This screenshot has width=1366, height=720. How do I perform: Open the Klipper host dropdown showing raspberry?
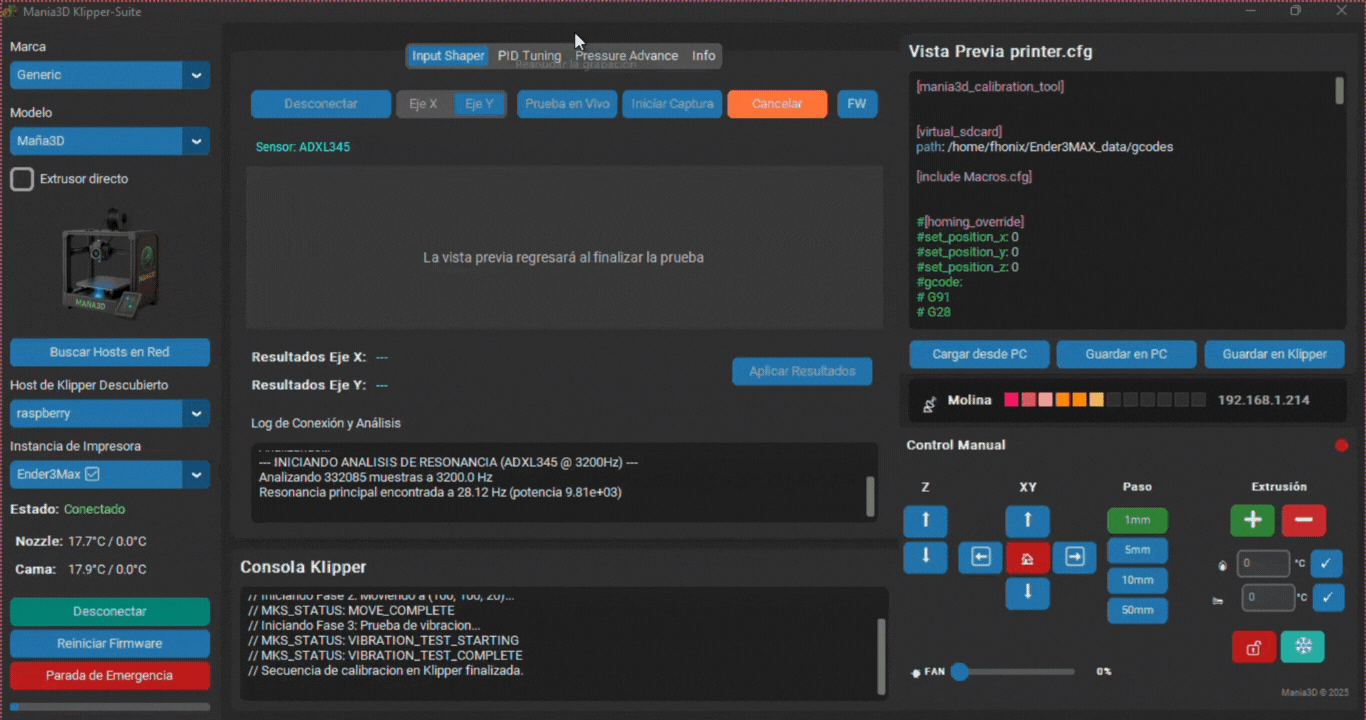pos(110,413)
